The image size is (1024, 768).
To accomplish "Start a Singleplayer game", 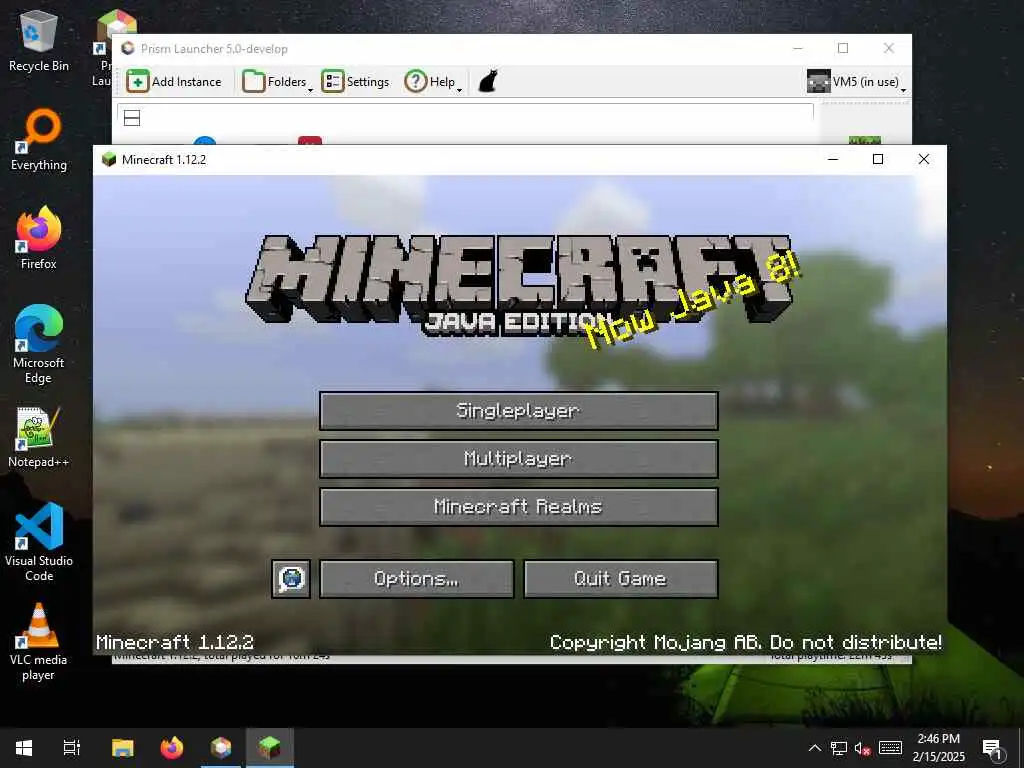I will (x=519, y=411).
